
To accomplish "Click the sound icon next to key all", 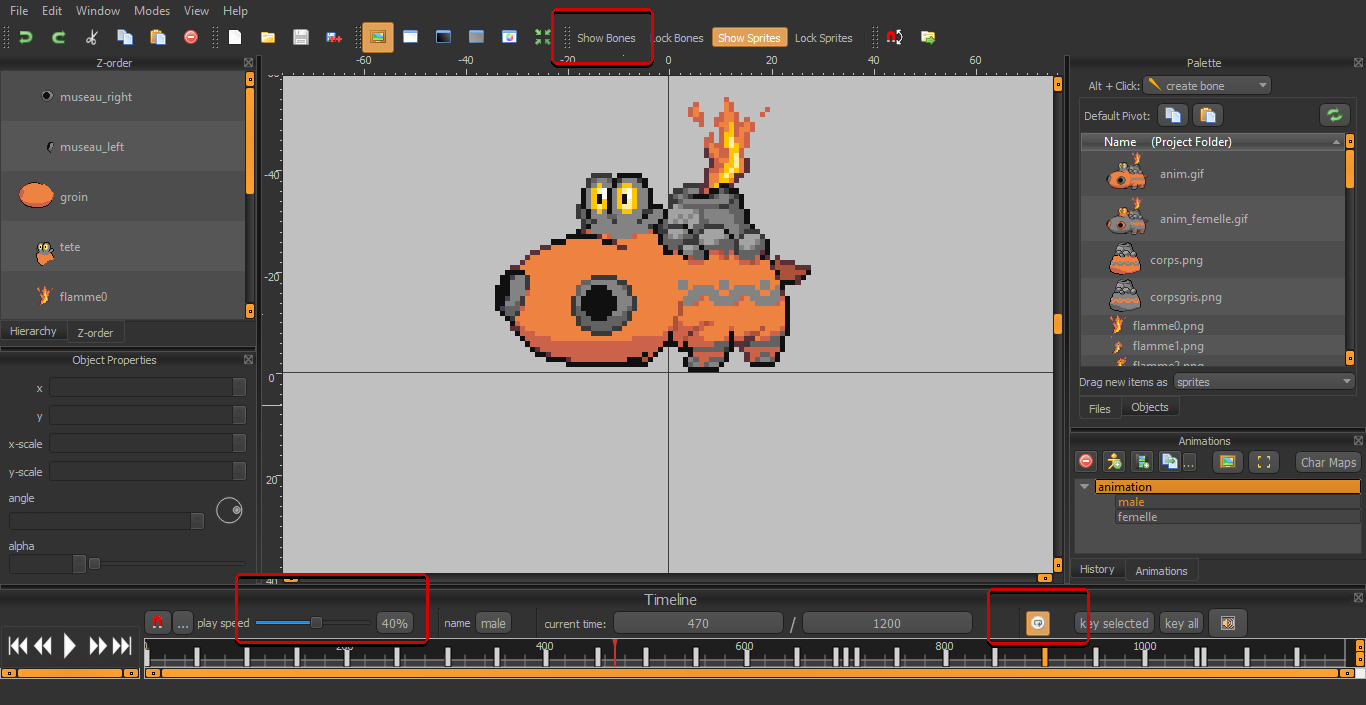I will 1228,623.
